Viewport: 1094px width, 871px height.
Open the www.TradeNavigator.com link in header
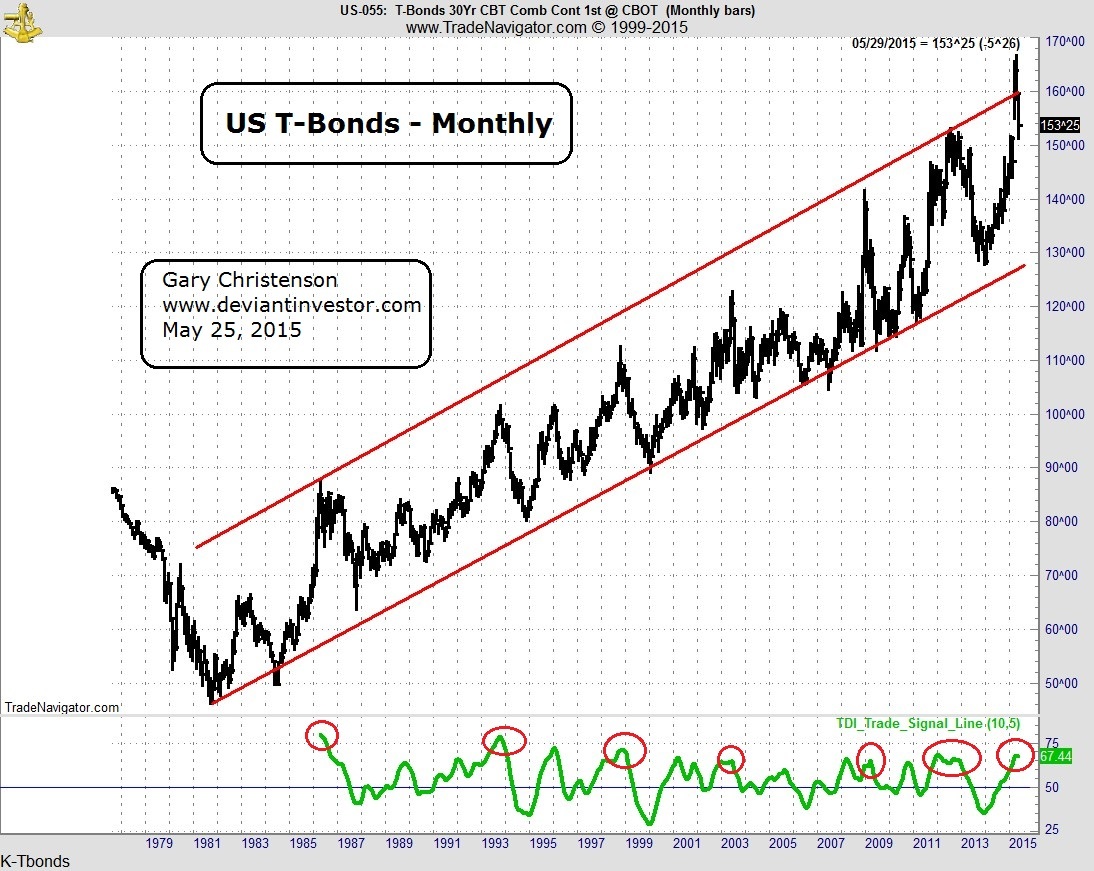click(x=496, y=27)
